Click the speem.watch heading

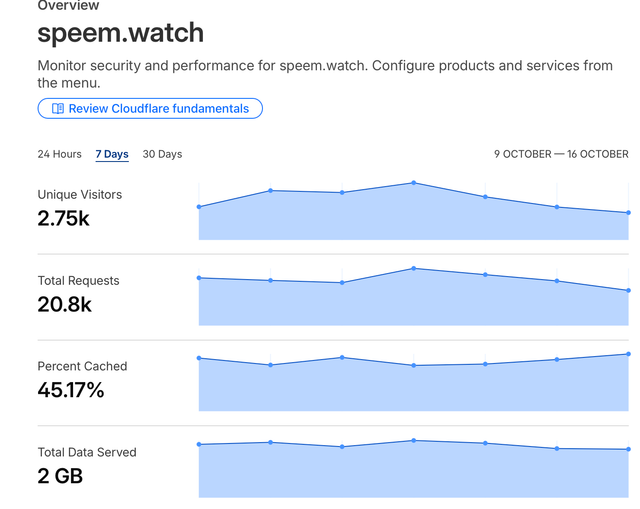(x=120, y=33)
